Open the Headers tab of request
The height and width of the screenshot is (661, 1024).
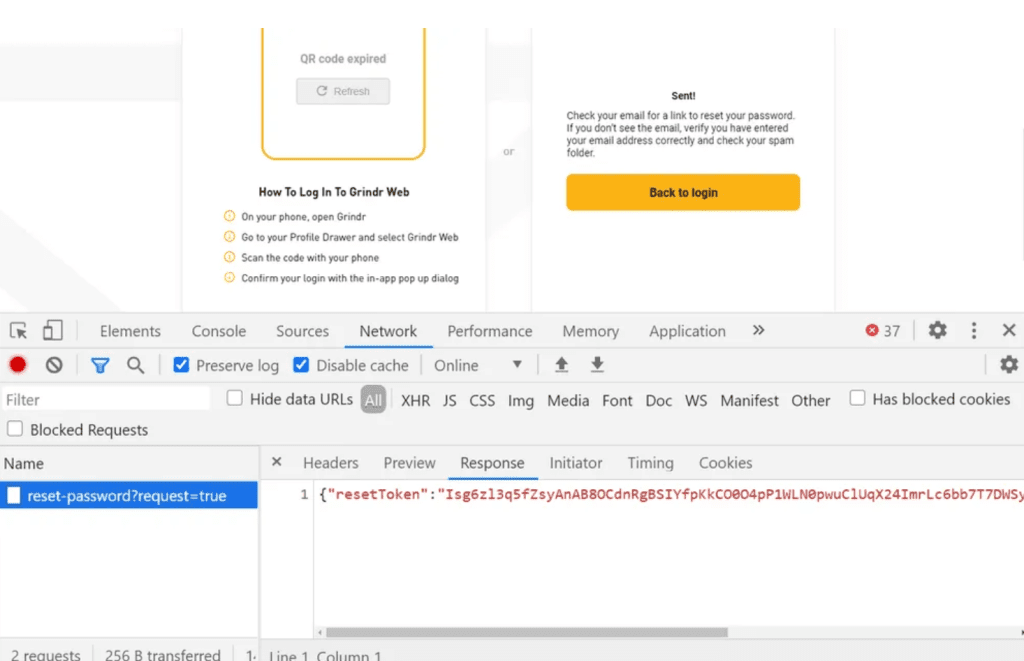[330, 462]
